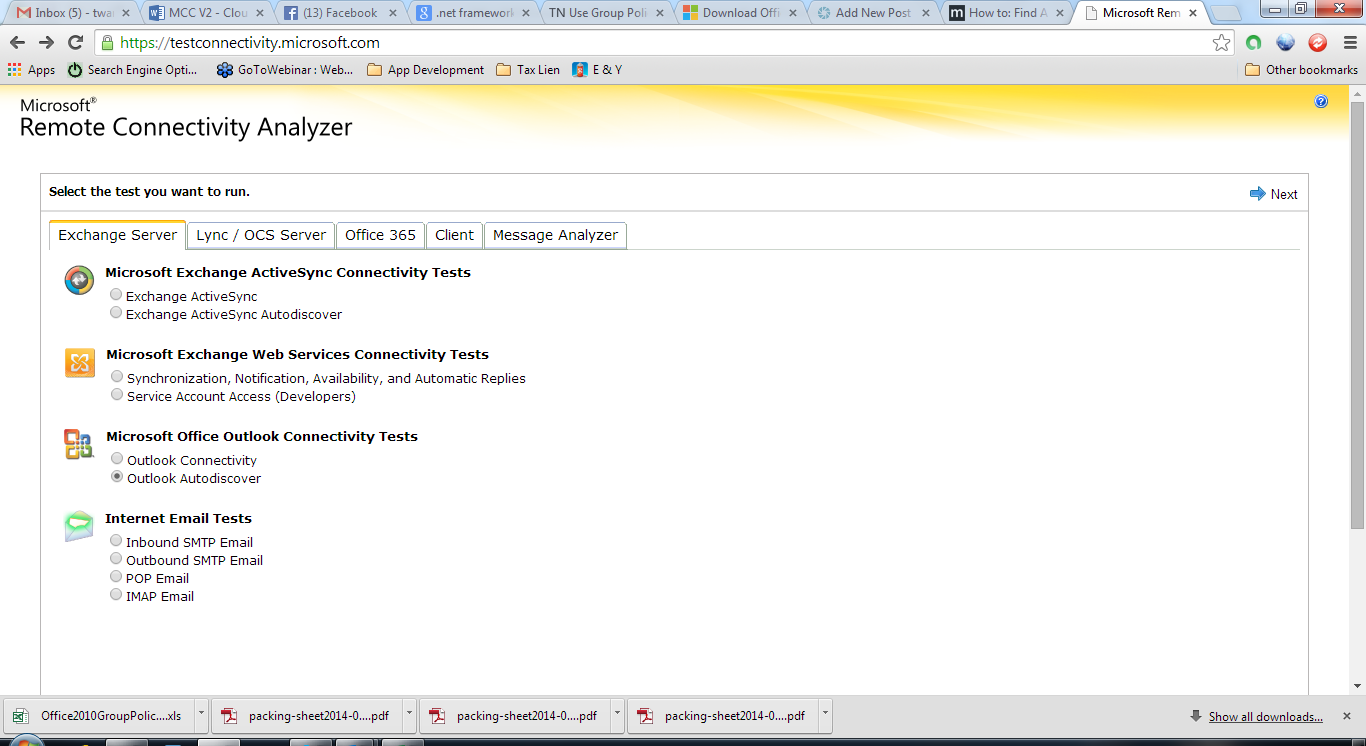The image size is (1366, 746).
Task: Click the Next link with blue arrow
Action: (x=1274, y=194)
